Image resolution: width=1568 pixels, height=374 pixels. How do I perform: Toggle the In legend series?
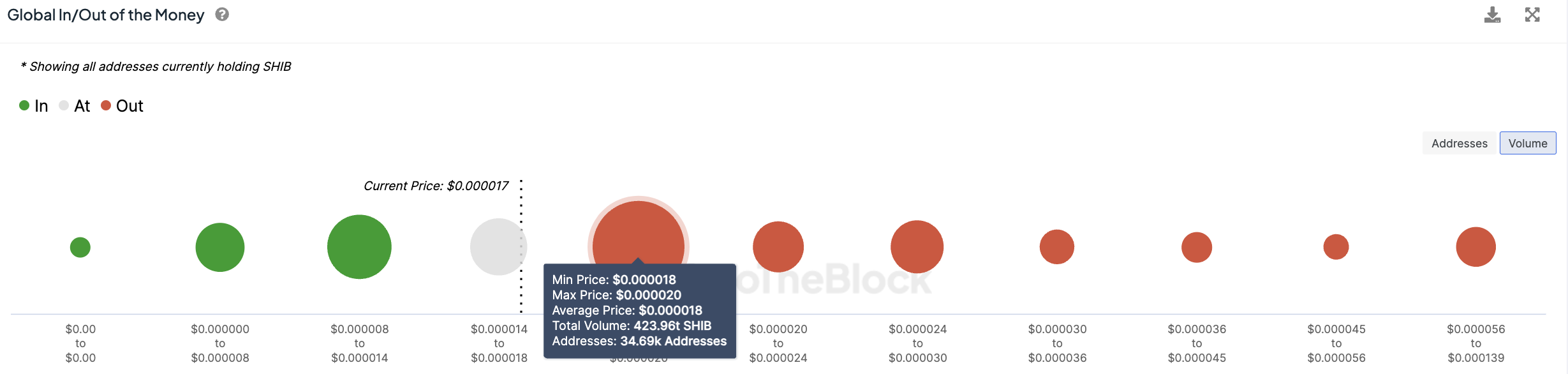pos(34,106)
